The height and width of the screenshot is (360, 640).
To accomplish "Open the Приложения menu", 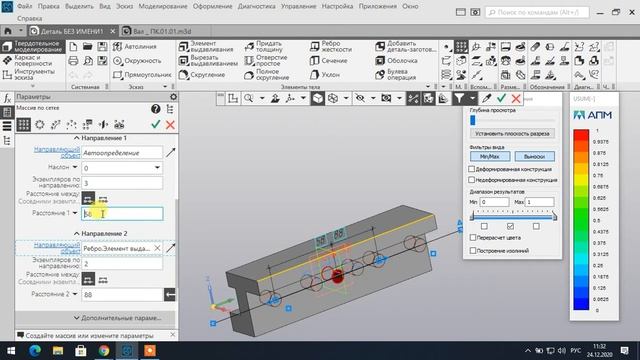I will coord(378,6).
